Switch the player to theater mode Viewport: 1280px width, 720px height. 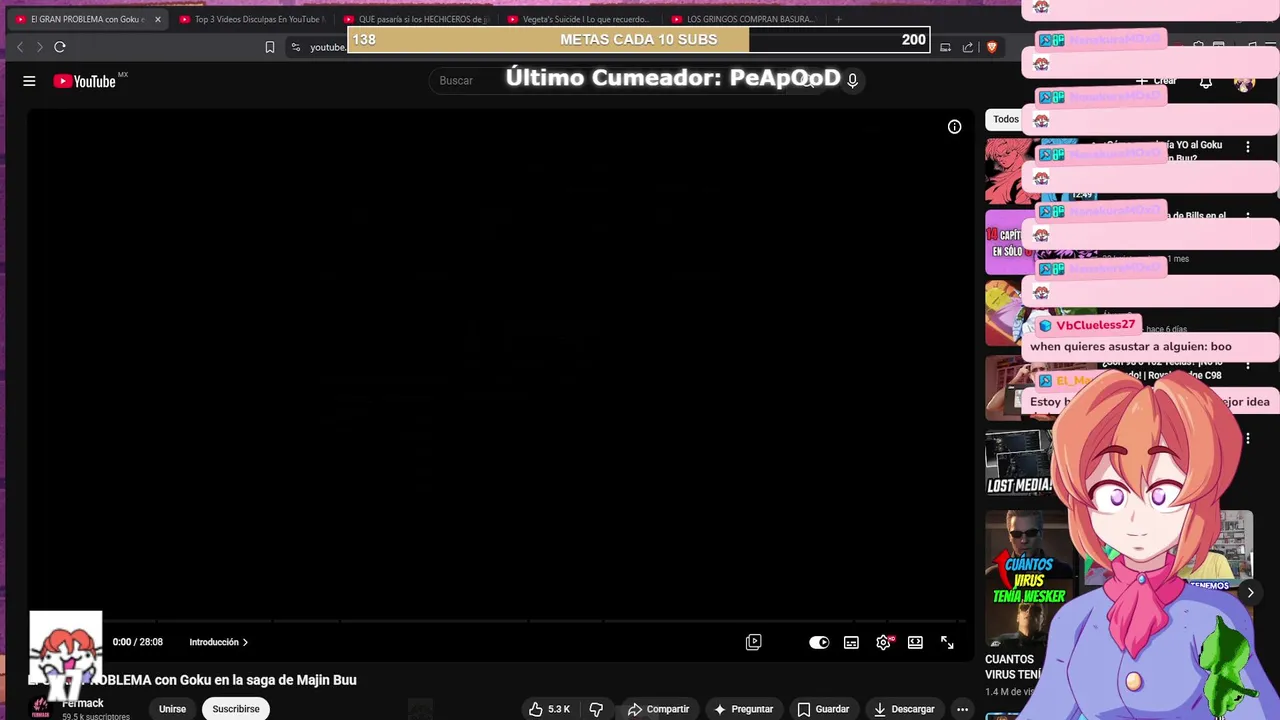[915, 642]
